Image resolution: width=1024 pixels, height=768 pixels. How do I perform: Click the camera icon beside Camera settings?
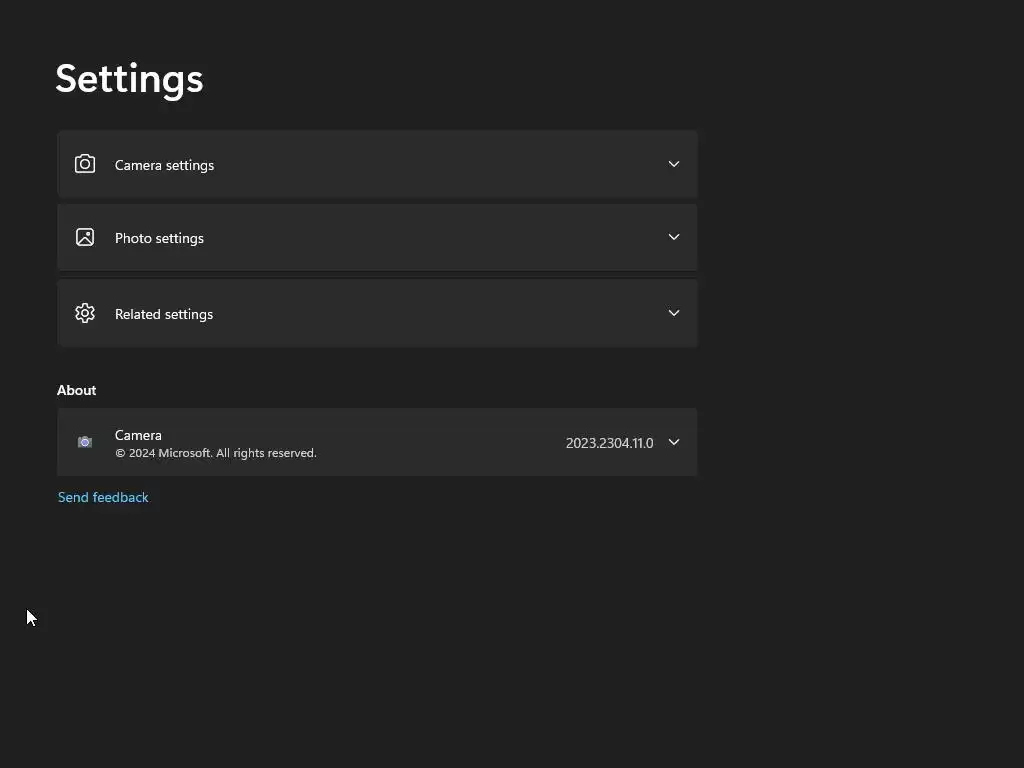pos(85,164)
